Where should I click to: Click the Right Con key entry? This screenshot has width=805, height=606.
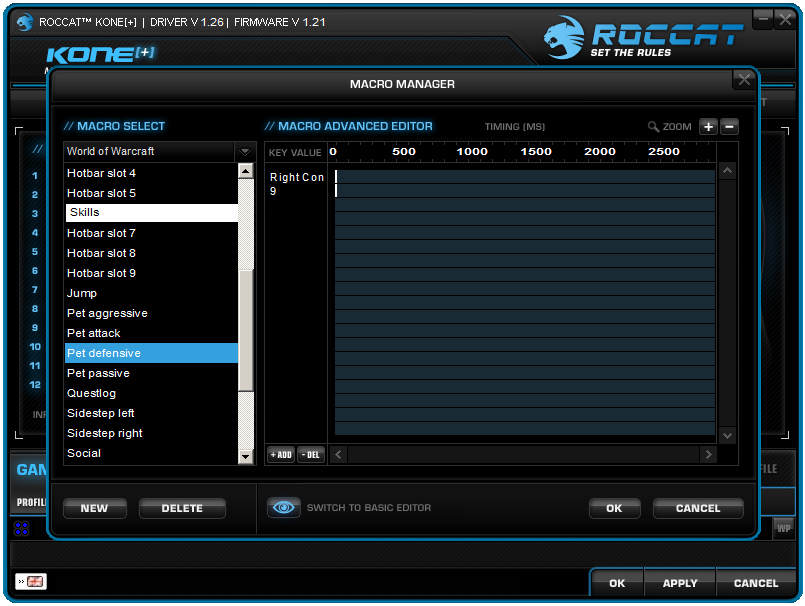tap(297, 177)
